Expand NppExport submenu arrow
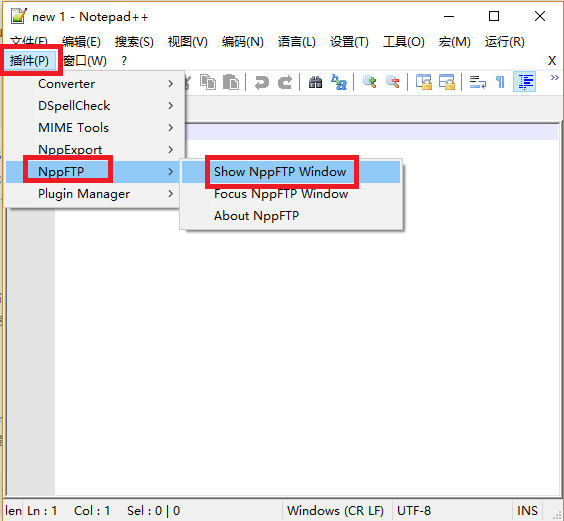This screenshot has height=521, width=564. pos(171,150)
